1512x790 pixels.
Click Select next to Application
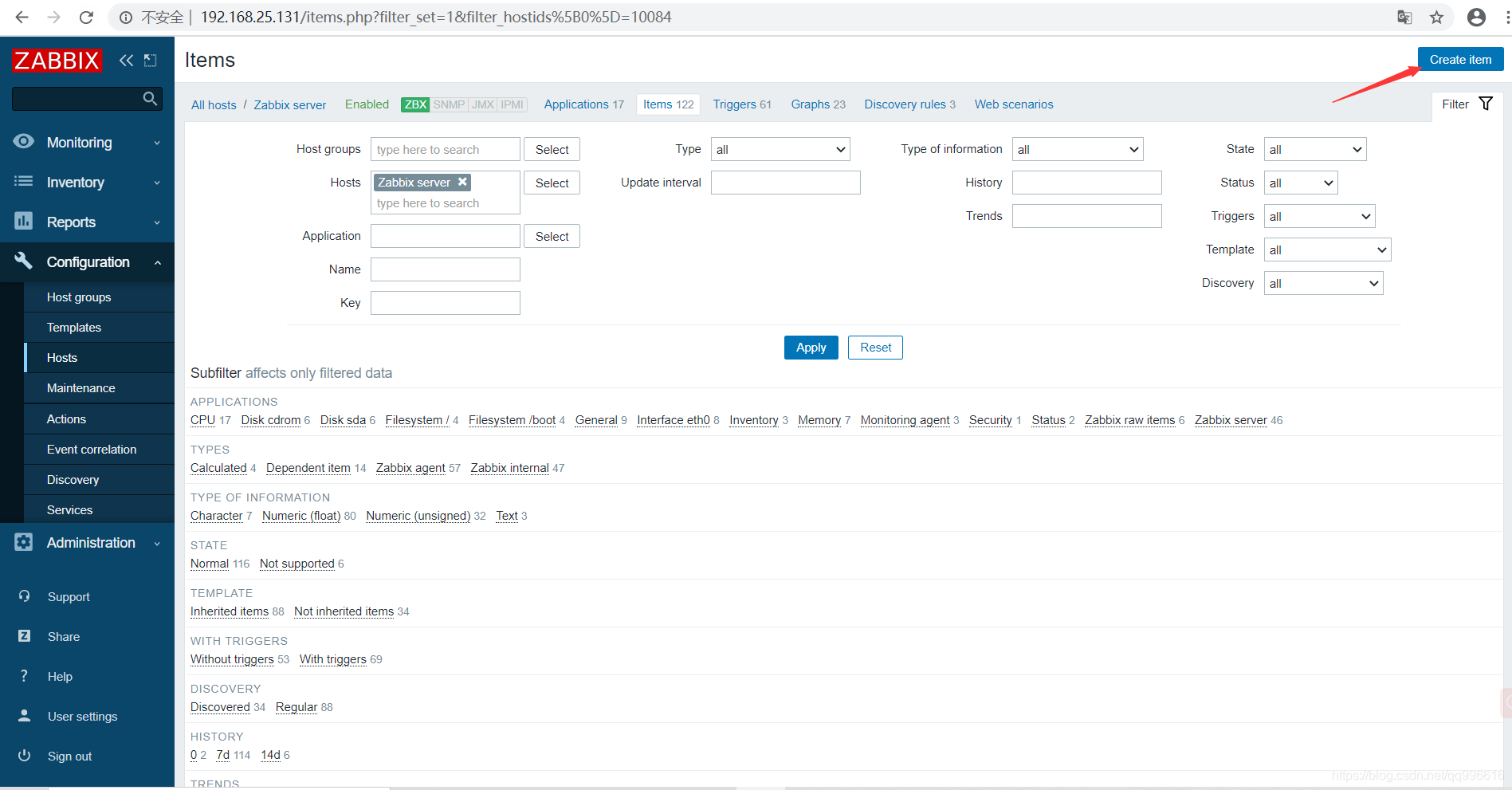pyautogui.click(x=552, y=236)
